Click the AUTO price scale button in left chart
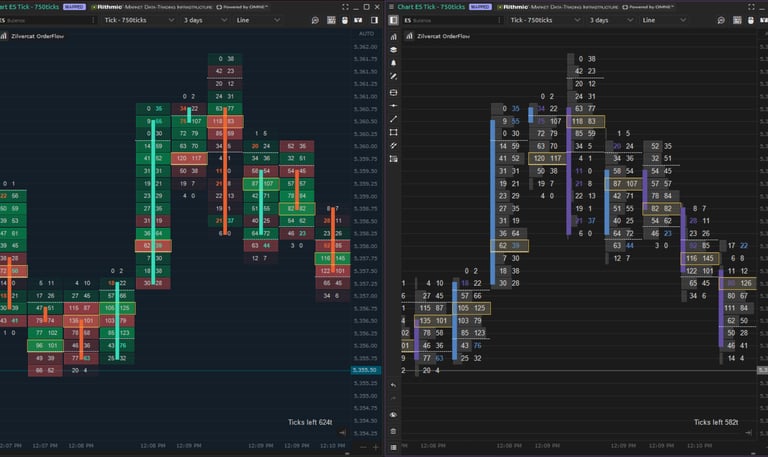Viewport: 768px width, 457px height. 366,34
